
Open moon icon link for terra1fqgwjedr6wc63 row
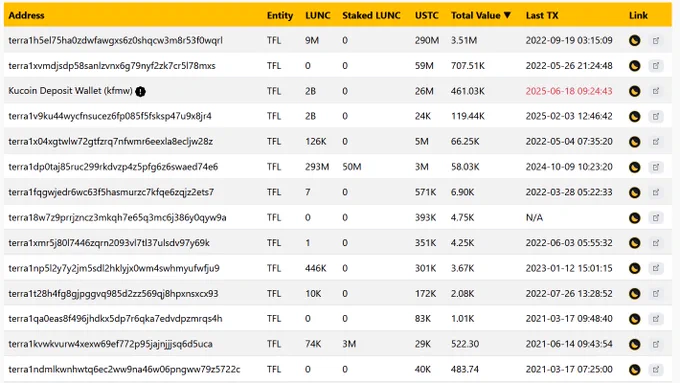(x=634, y=192)
